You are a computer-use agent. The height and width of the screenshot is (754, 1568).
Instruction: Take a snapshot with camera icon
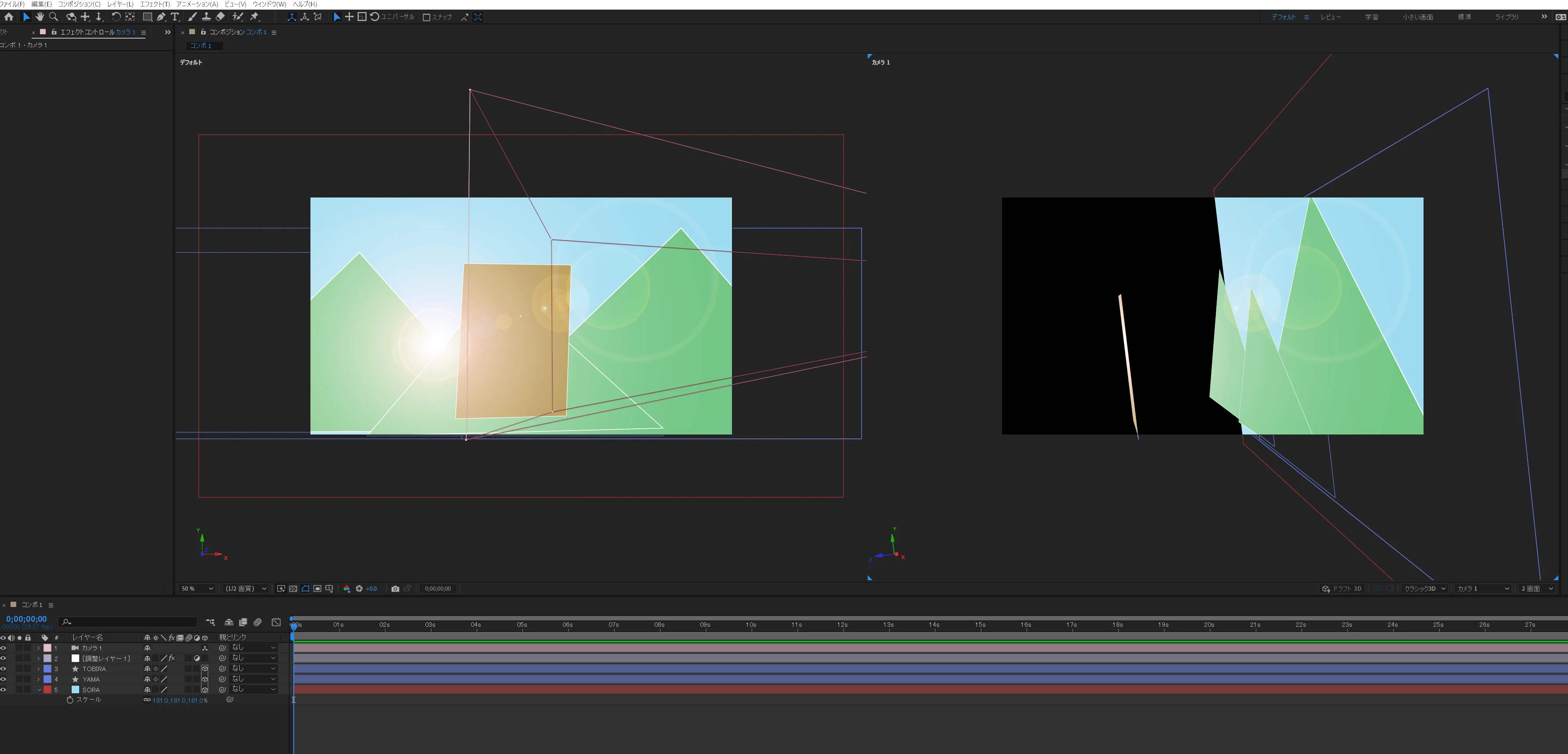395,589
